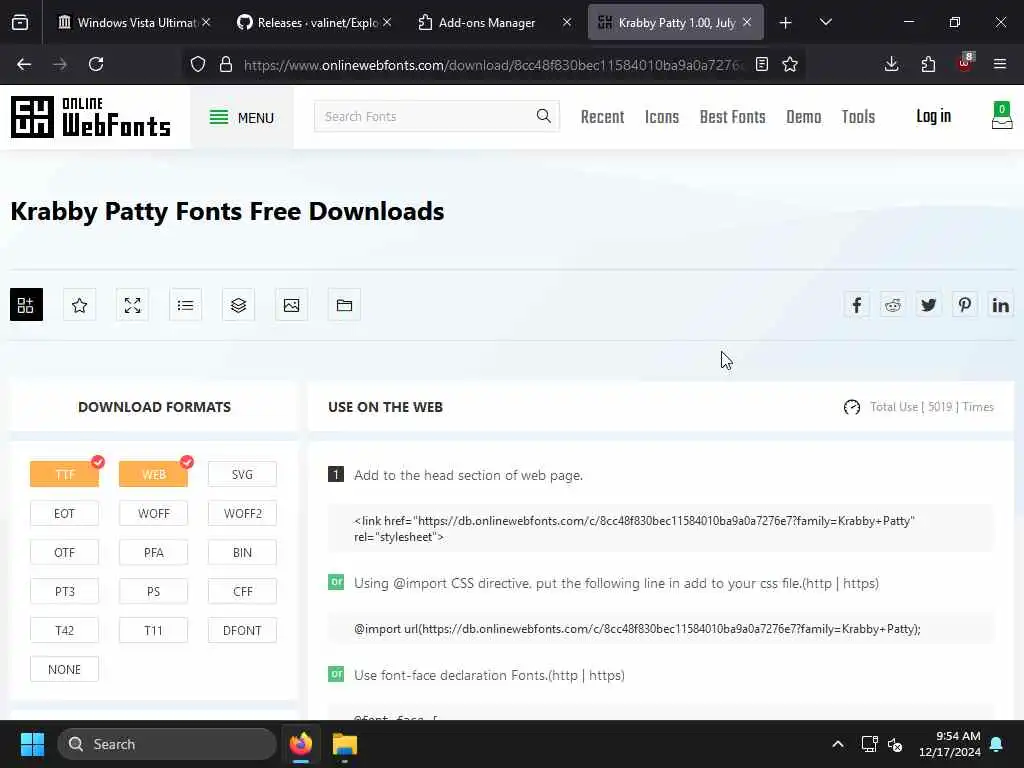Open the Tools nav link
This screenshot has height=768, width=1024.
(x=858, y=117)
